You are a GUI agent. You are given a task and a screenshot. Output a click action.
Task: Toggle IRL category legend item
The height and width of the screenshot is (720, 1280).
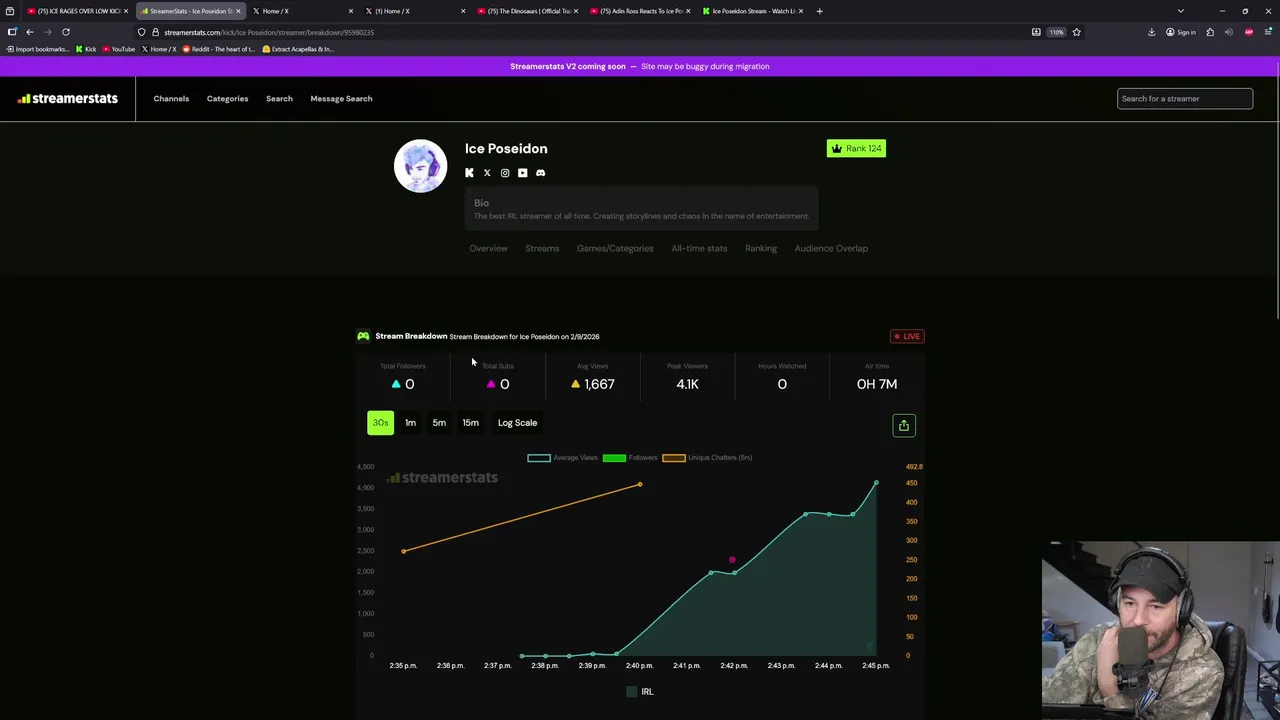[x=639, y=692]
